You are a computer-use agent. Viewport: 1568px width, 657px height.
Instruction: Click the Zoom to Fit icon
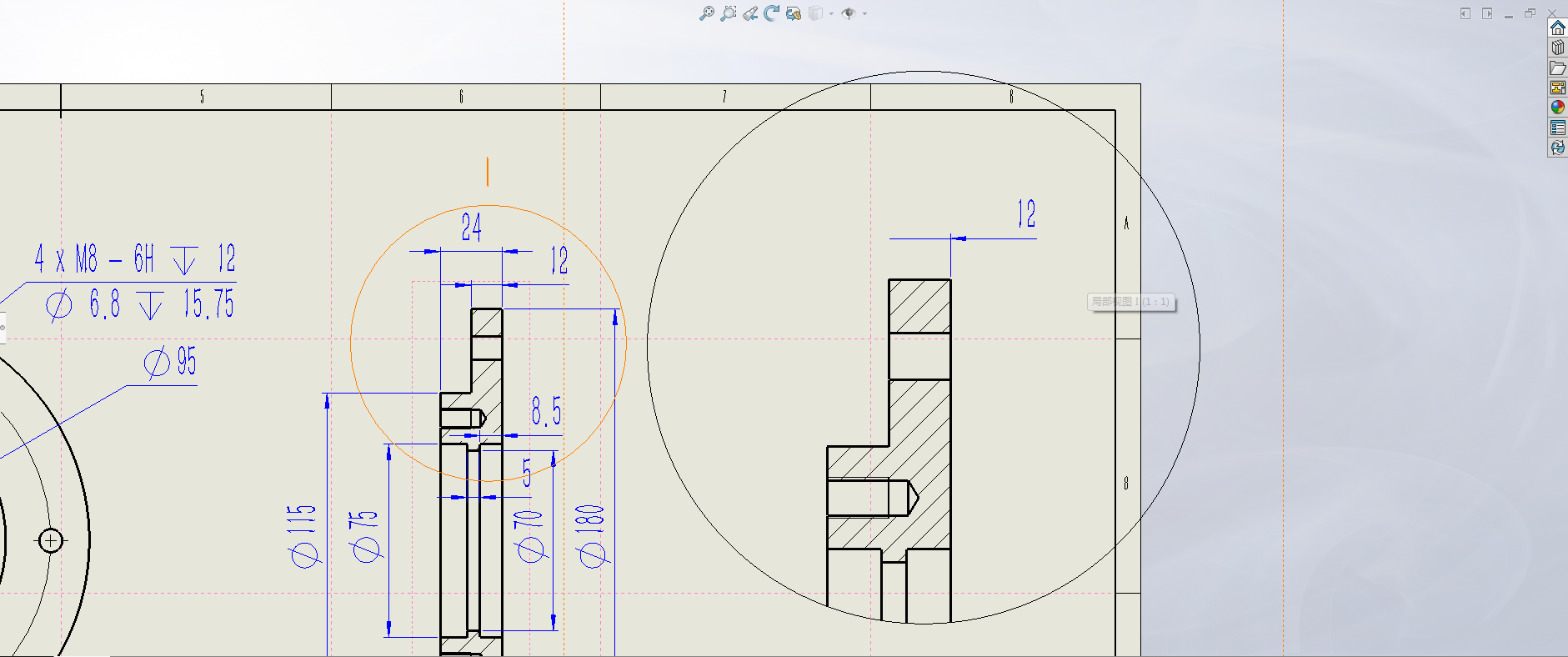click(706, 13)
